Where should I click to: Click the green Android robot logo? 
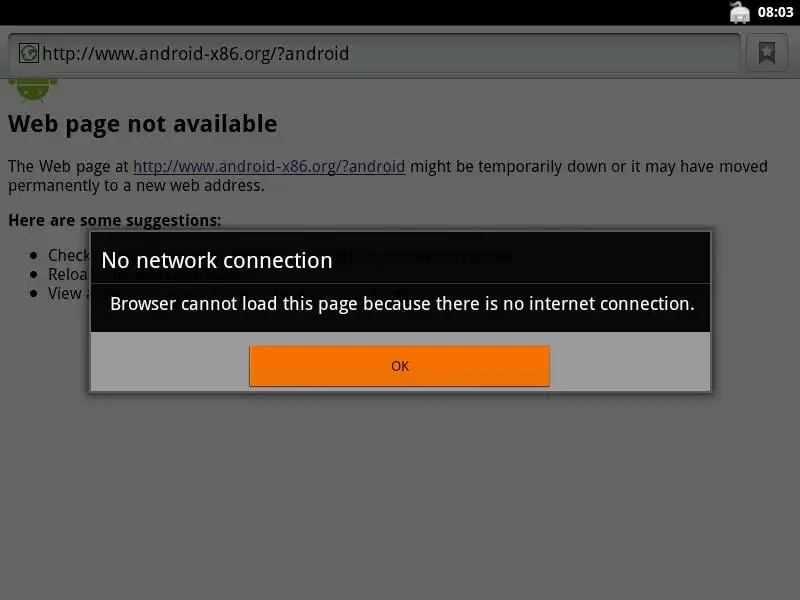point(33,90)
